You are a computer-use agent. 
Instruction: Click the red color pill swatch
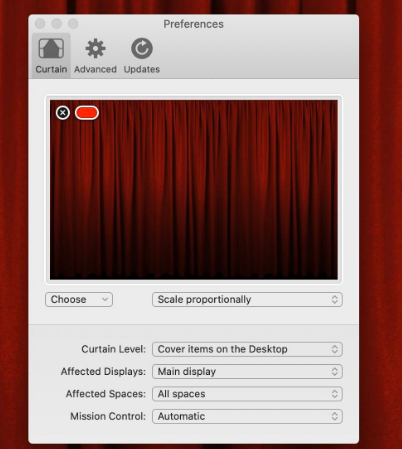(87, 113)
